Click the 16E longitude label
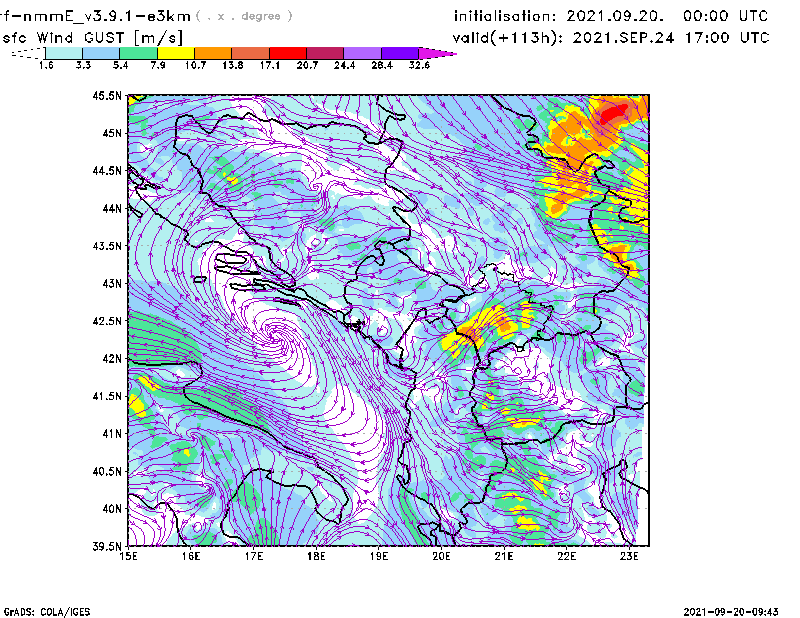The image size is (800, 618). [191, 556]
